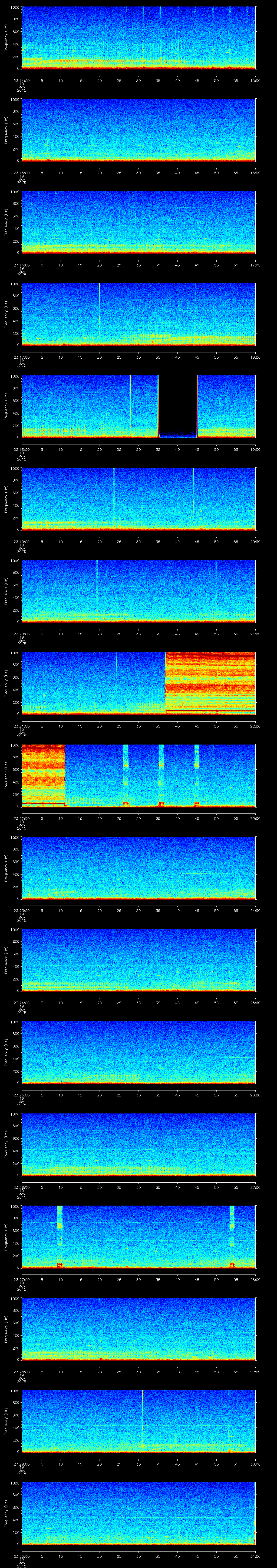Click the 19:00 end label of the 23:18 spectrogram
This screenshot has width=277, height=1568.
click(x=256, y=449)
